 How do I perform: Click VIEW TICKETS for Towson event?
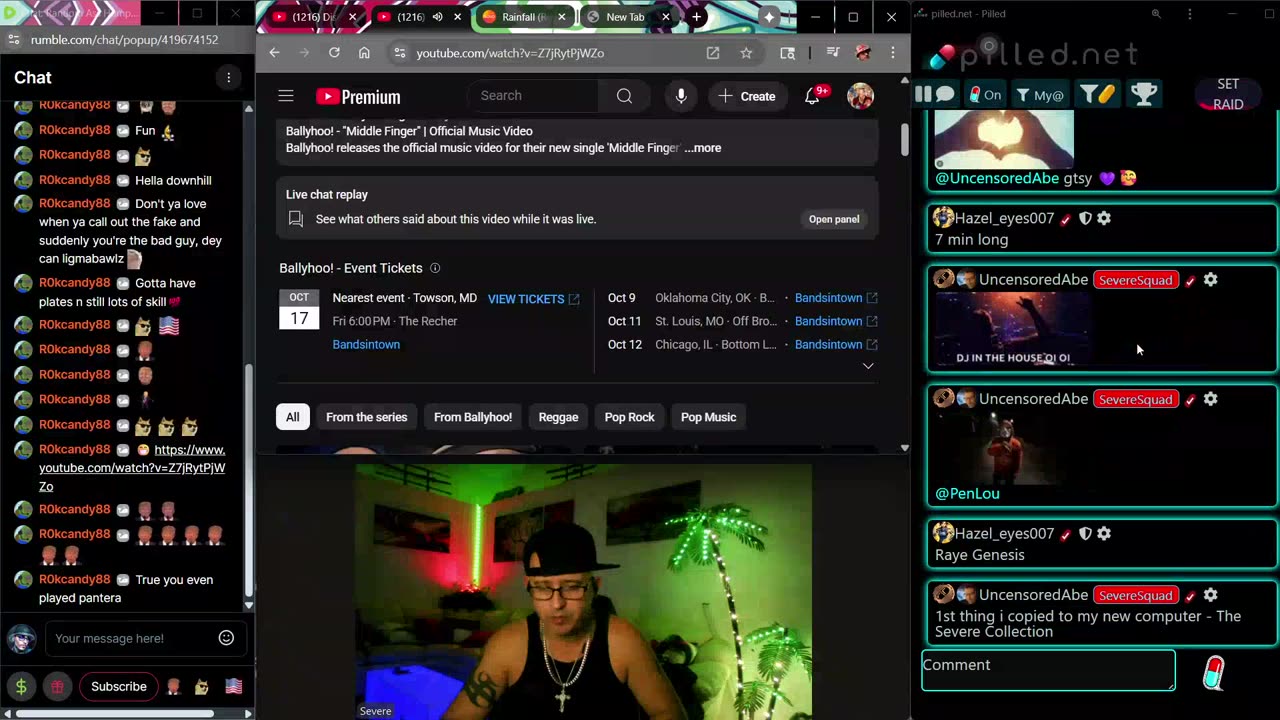click(533, 299)
